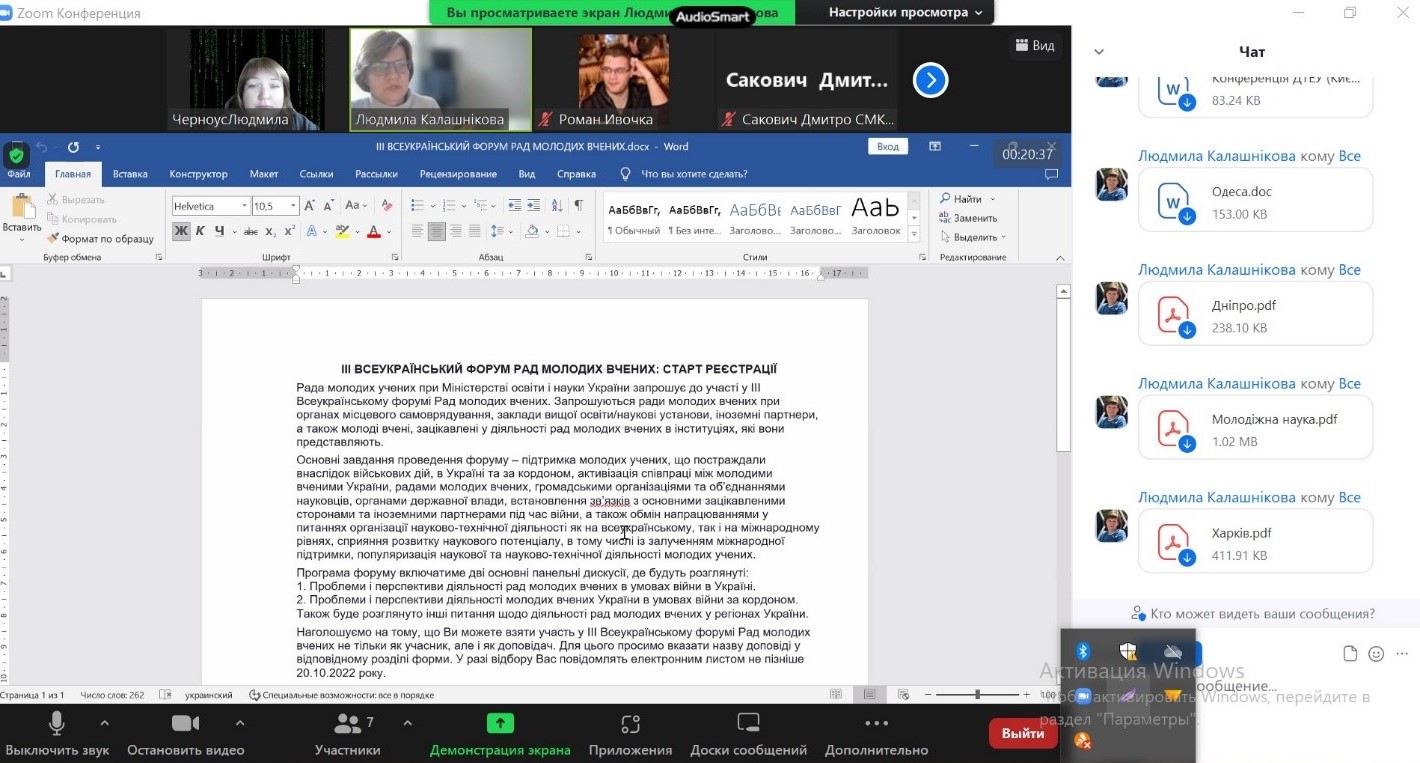The width and height of the screenshot is (1420, 763).
Task: Toggle show paragraph marks ¶
Action: (x=578, y=205)
